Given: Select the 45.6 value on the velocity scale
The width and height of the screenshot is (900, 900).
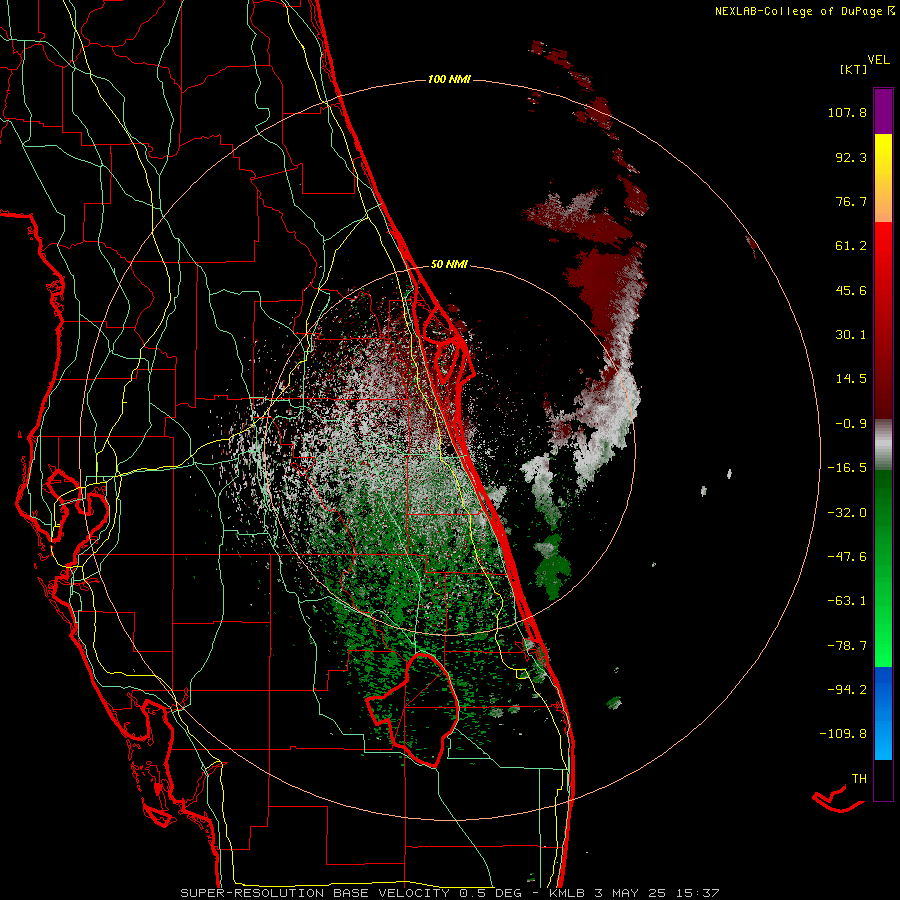Looking at the screenshot, I should (x=851, y=290).
